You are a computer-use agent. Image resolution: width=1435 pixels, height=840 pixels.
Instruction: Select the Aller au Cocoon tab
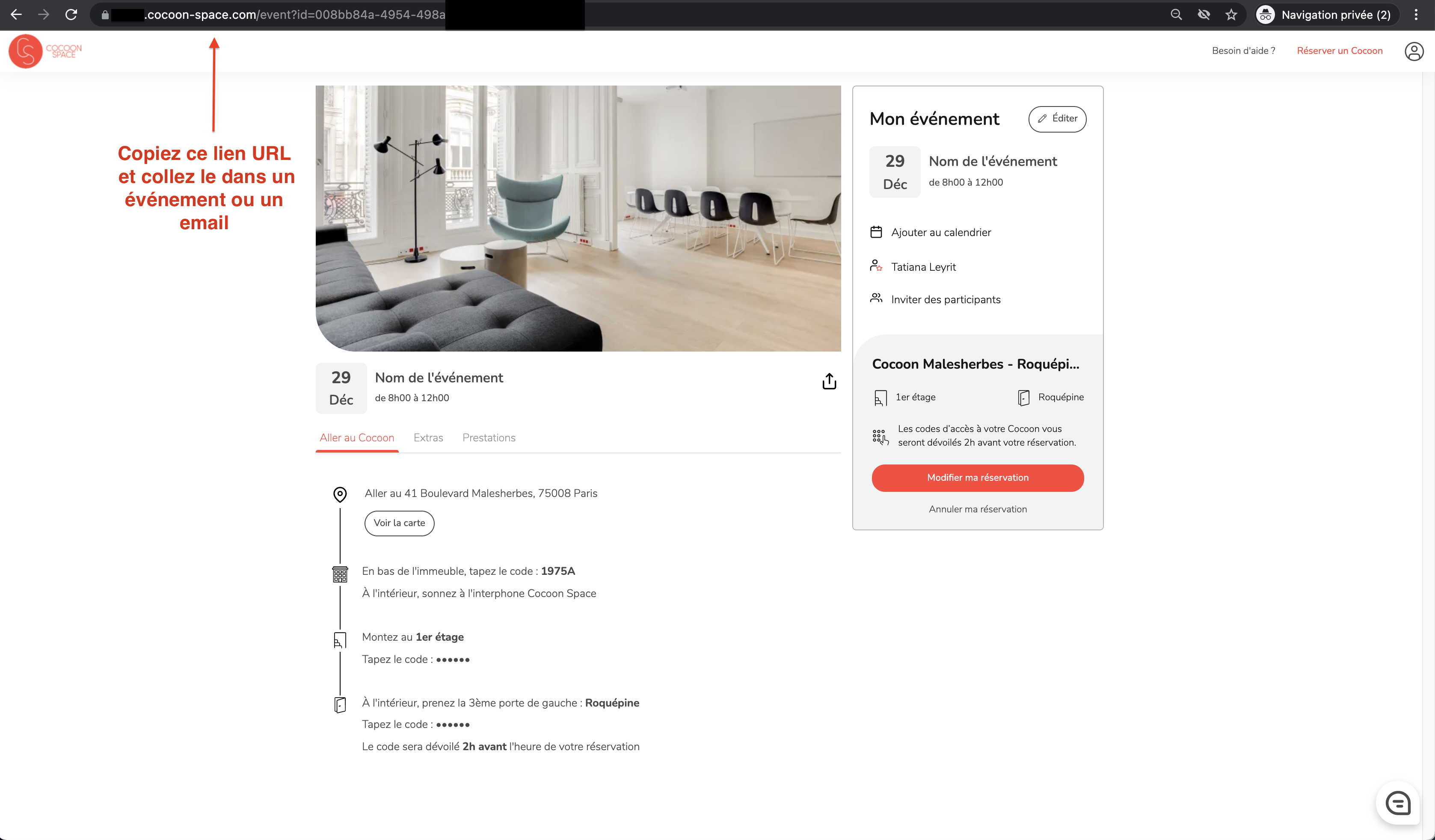tap(357, 438)
